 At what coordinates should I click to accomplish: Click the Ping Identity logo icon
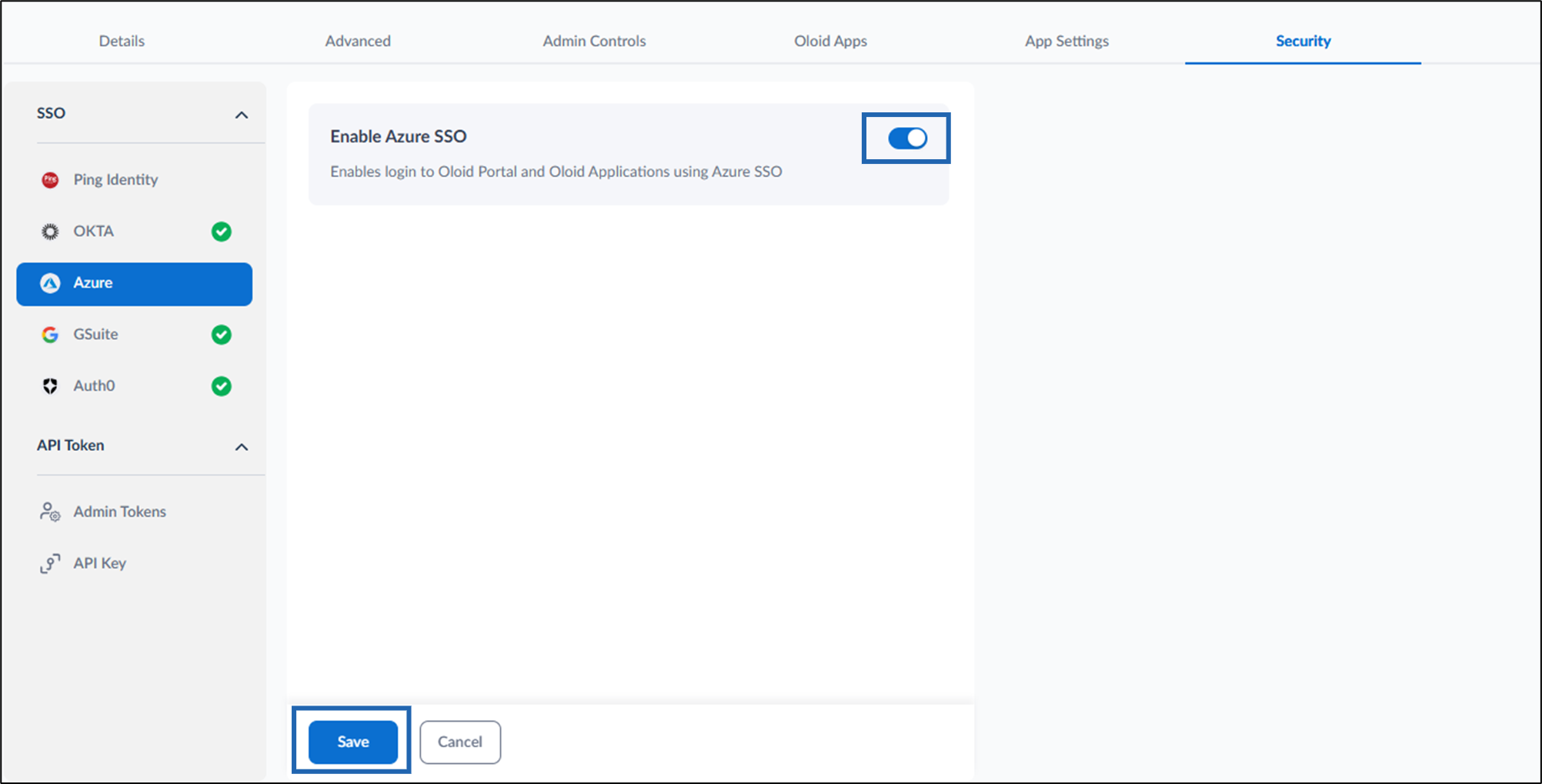click(50, 180)
